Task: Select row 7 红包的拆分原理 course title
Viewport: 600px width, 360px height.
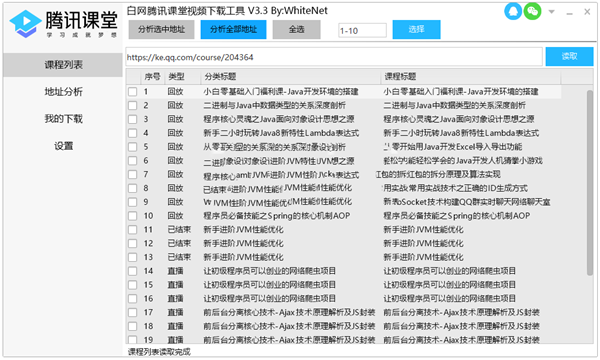Action: [438, 174]
